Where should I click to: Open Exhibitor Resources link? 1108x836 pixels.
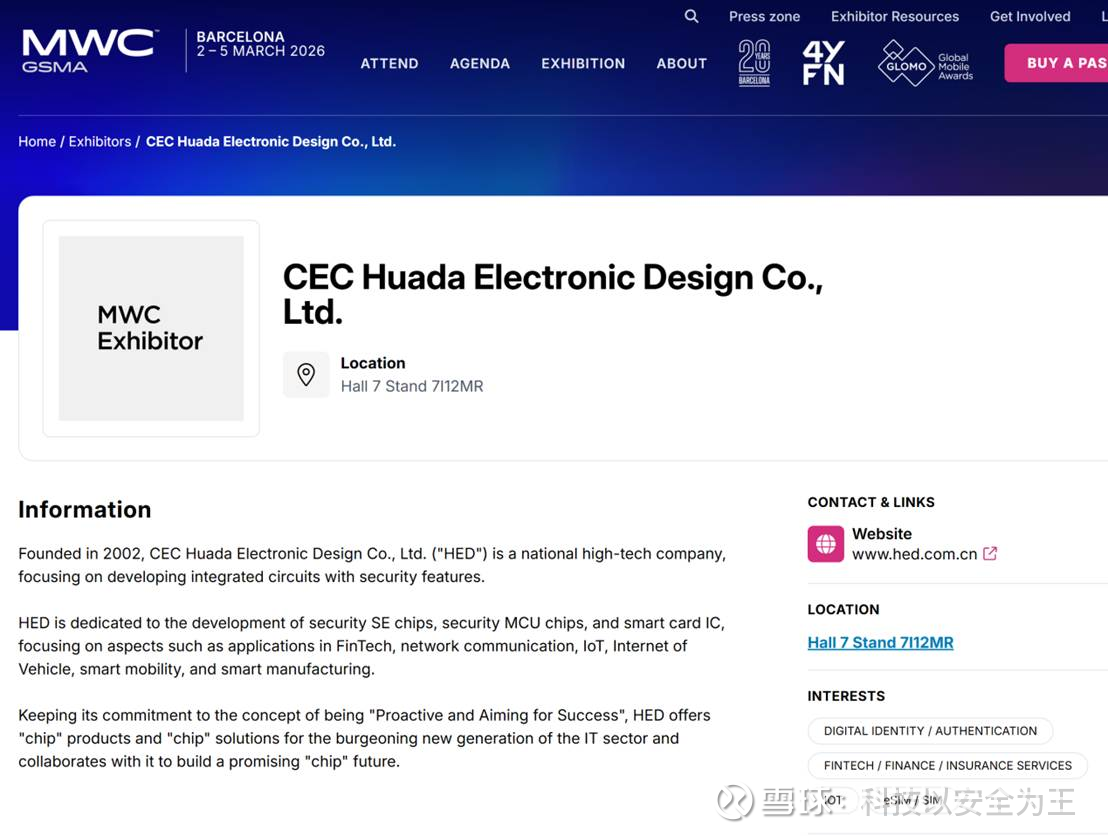click(x=895, y=16)
